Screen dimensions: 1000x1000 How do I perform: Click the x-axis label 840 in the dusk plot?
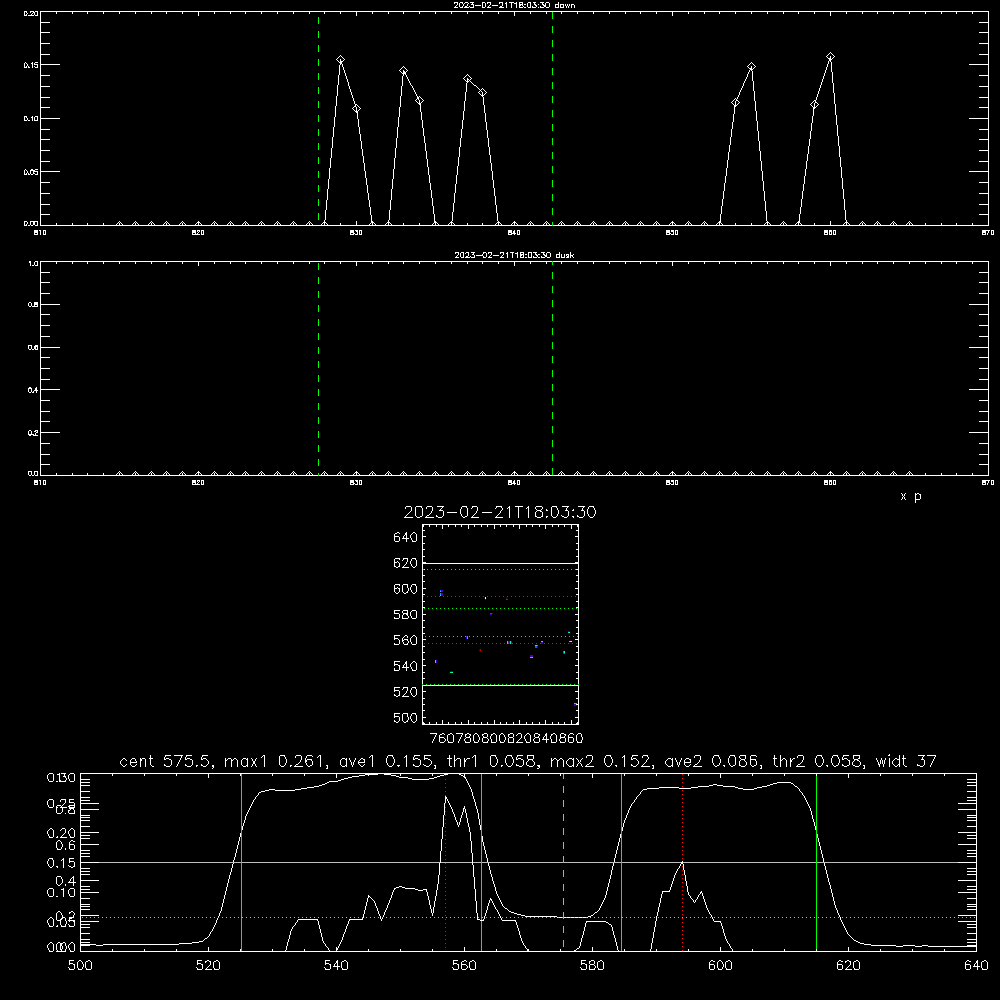514,483
